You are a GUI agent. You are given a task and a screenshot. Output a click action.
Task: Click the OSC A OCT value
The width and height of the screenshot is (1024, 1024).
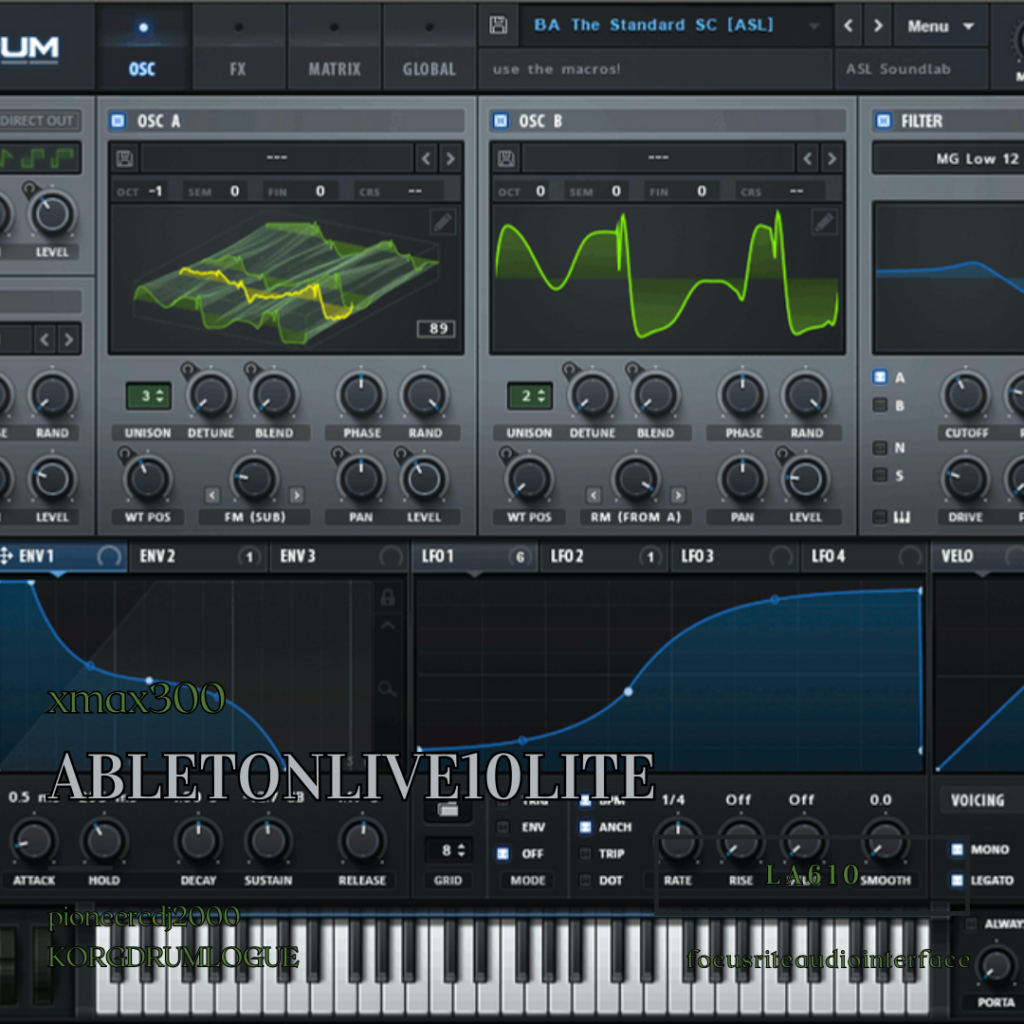point(155,191)
